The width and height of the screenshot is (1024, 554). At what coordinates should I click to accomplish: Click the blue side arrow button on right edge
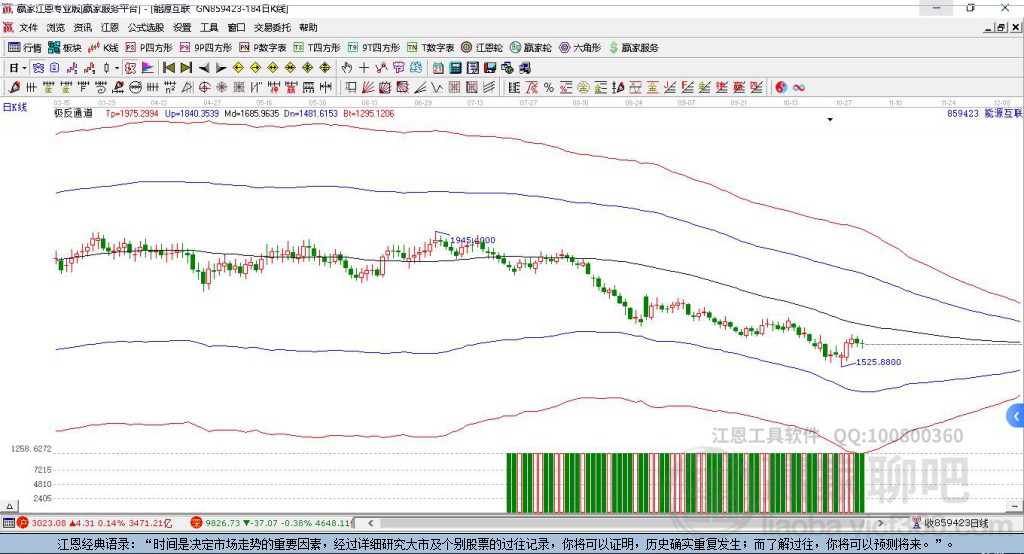[1016, 415]
